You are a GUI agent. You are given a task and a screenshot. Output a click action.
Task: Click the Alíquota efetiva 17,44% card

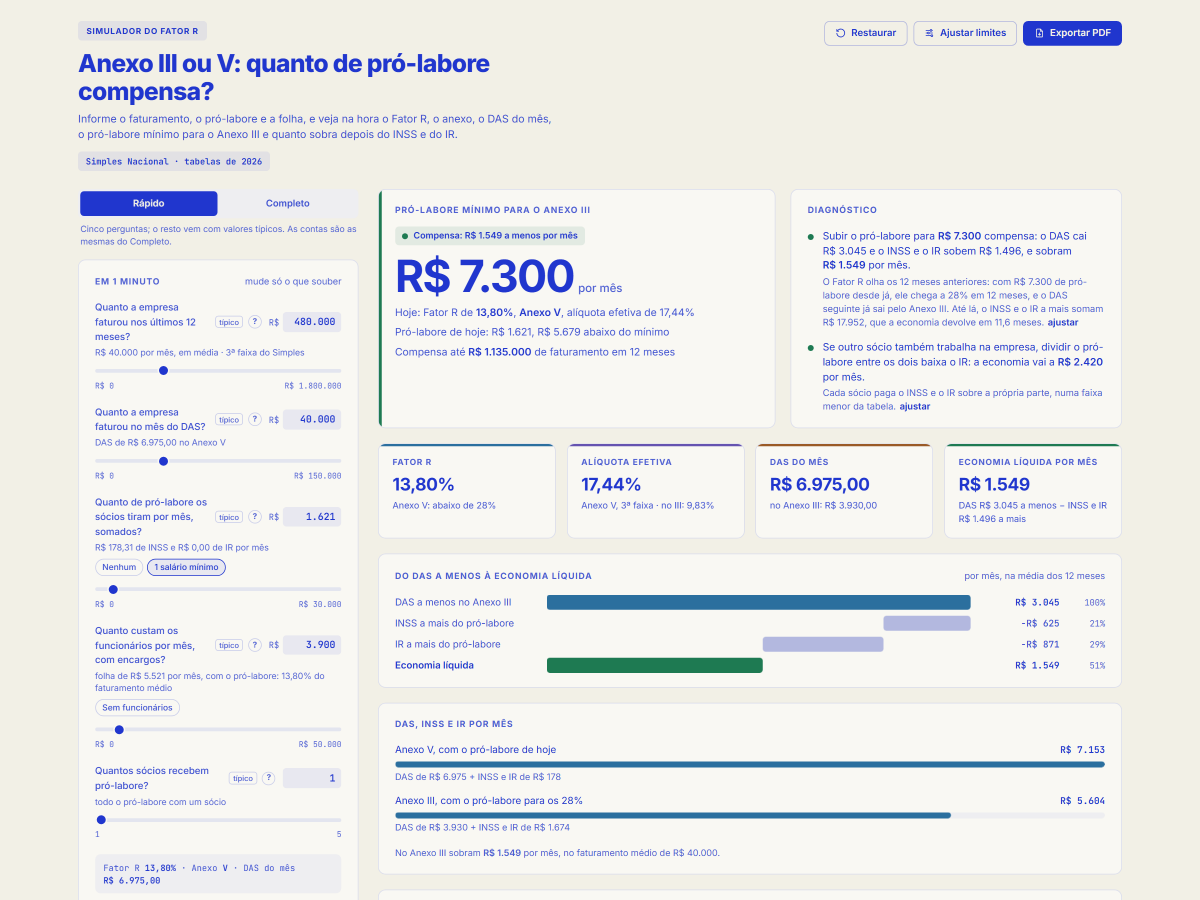(656, 491)
